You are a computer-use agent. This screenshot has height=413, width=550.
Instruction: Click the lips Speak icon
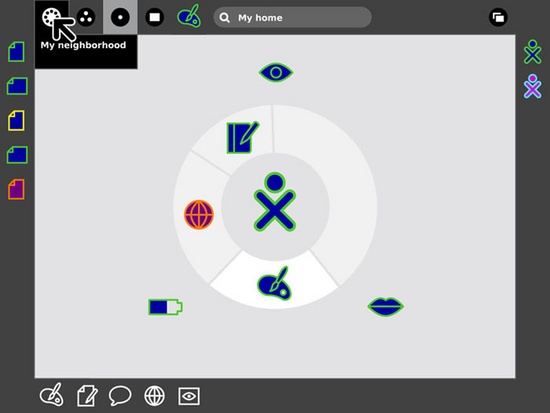(x=385, y=306)
